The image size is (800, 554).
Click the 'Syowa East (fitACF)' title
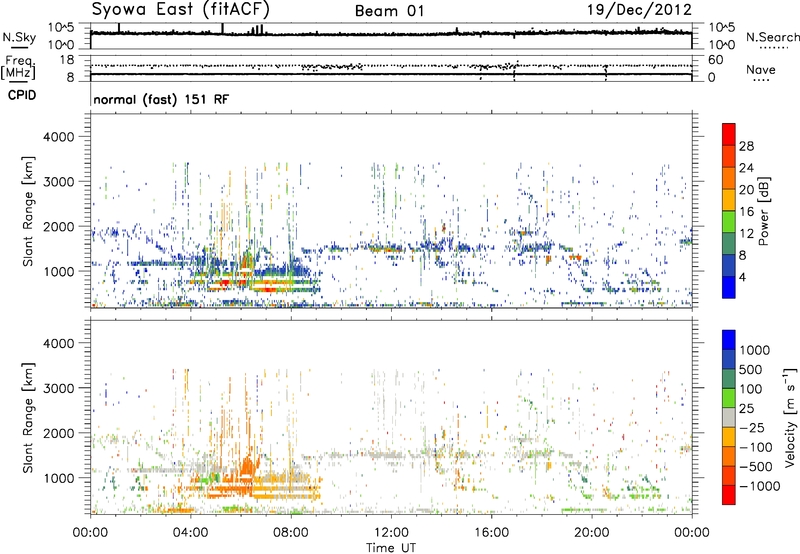pyautogui.click(x=181, y=9)
